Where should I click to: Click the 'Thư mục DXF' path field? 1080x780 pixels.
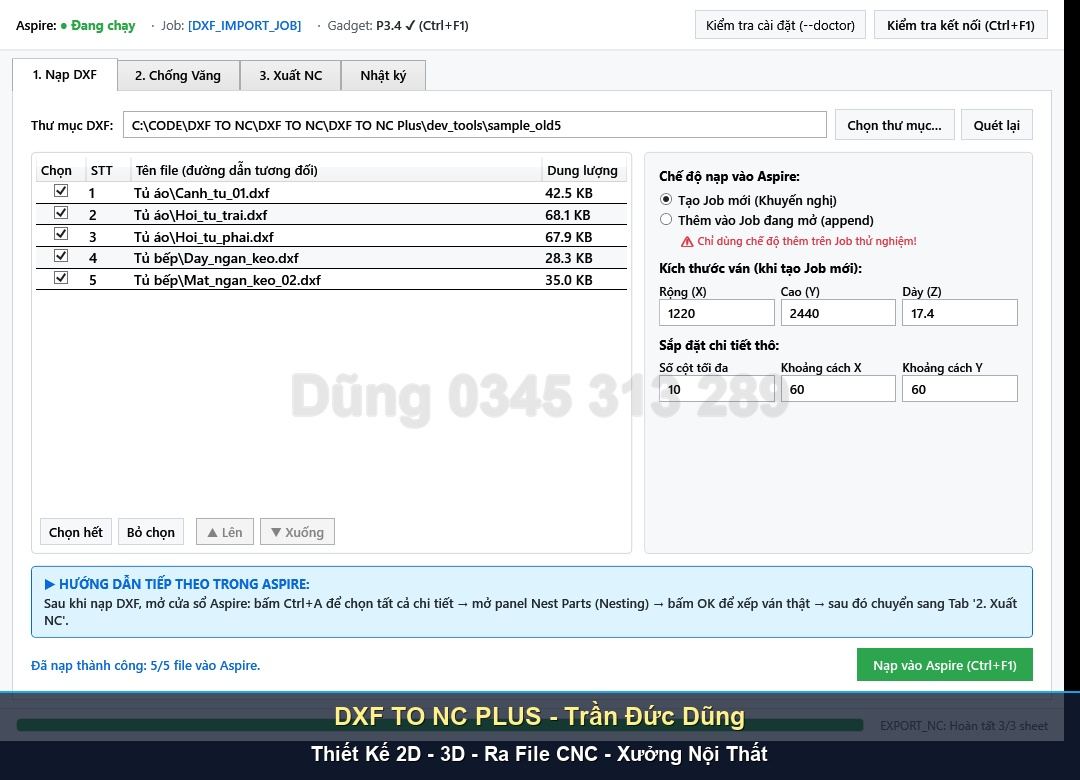click(x=475, y=125)
